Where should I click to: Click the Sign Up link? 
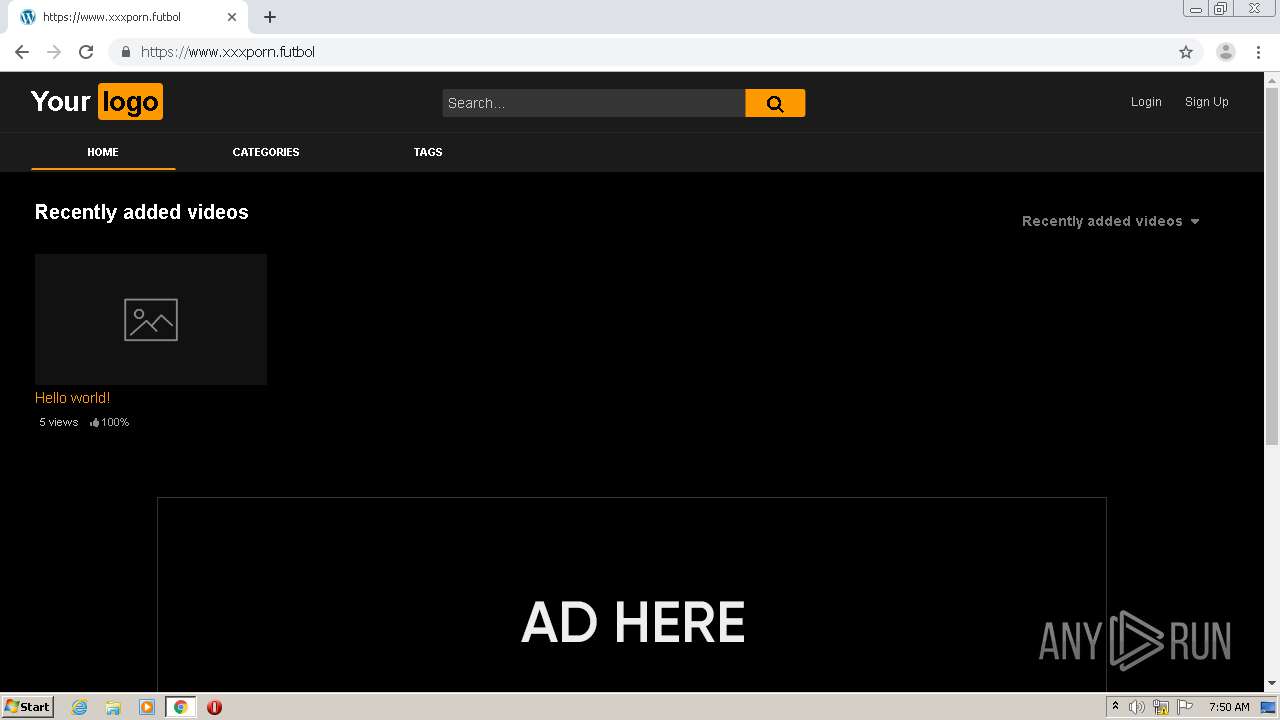[x=1207, y=102]
